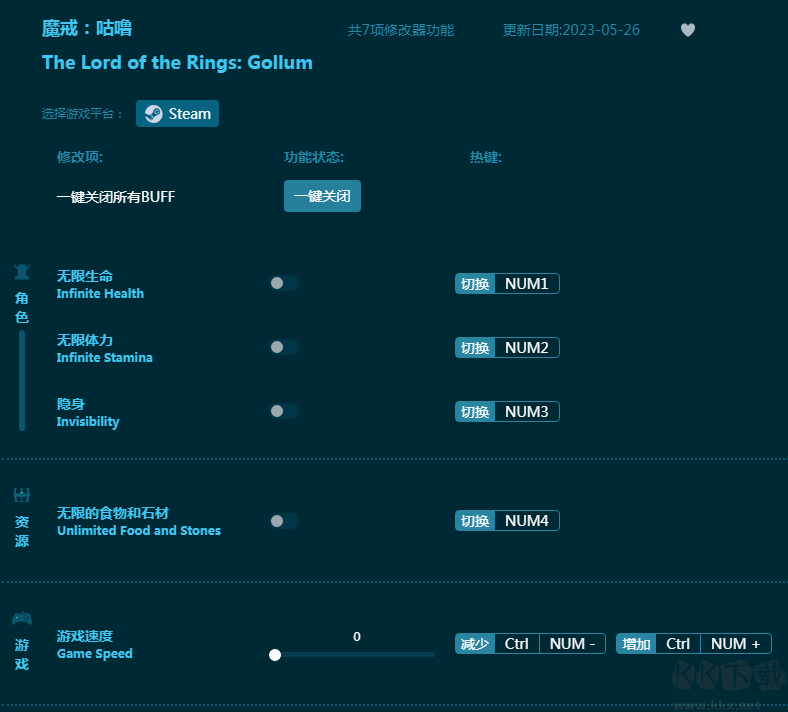
Task: Click the NUM + hotkey key
Action: pos(736,644)
